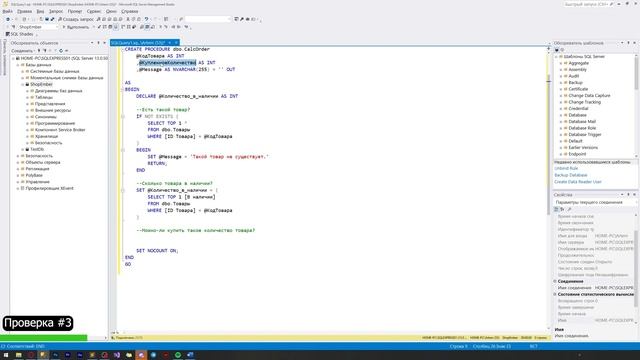Expand the Программирование folder node

27,123
